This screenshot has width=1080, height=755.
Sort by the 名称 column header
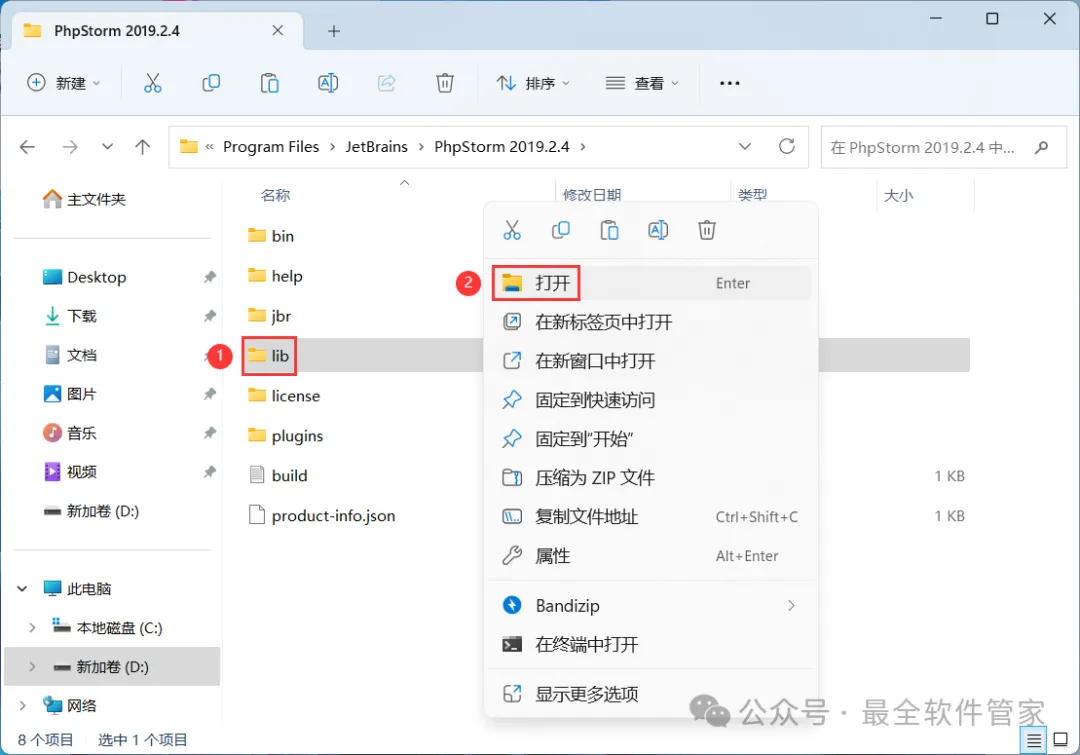tap(276, 196)
